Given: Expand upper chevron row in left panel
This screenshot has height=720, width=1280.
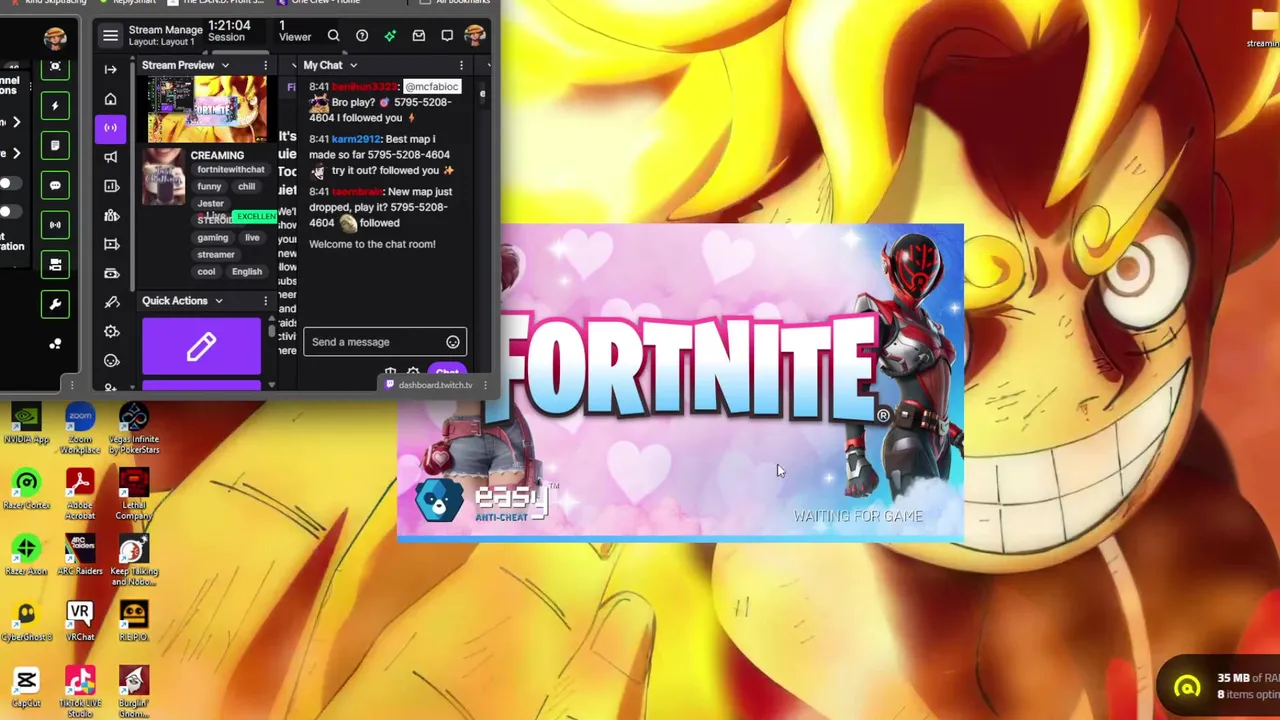Looking at the screenshot, I should pos(16,122).
